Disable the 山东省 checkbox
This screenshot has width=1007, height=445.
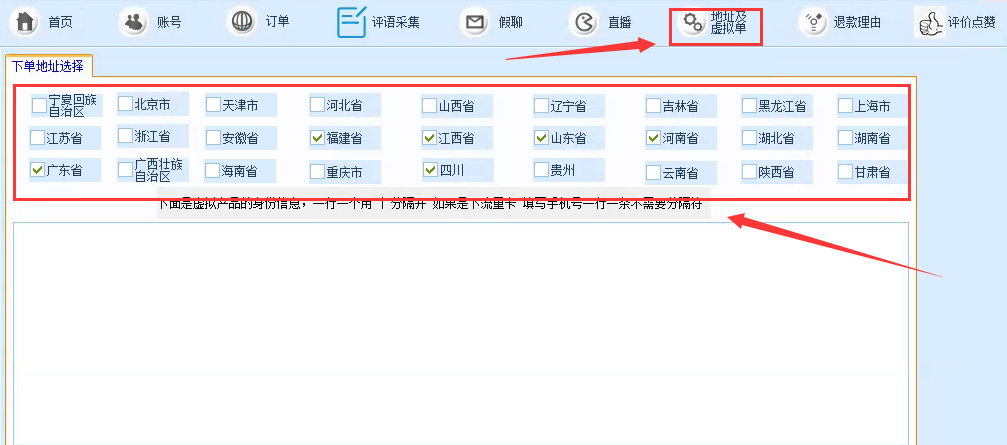(541, 137)
